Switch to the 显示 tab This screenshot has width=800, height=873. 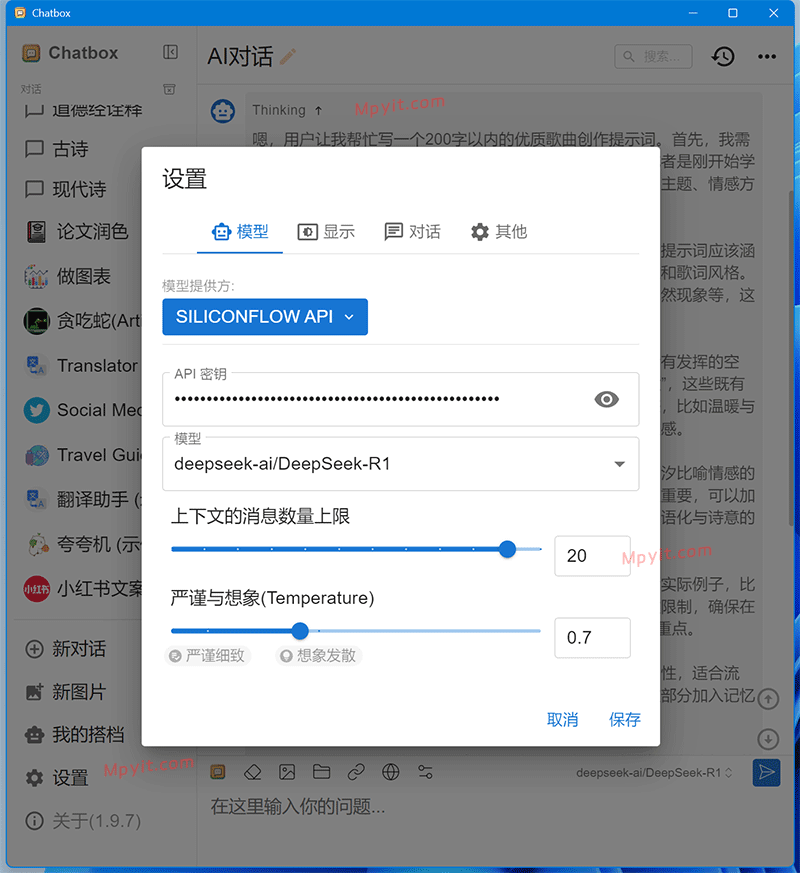point(326,232)
